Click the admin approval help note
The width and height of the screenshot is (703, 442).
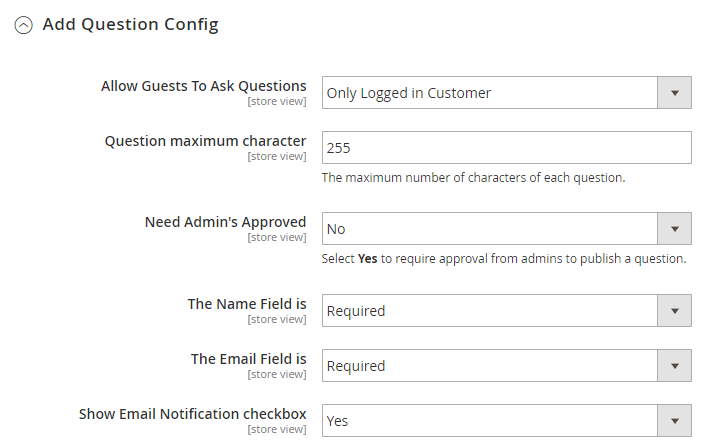click(x=504, y=259)
